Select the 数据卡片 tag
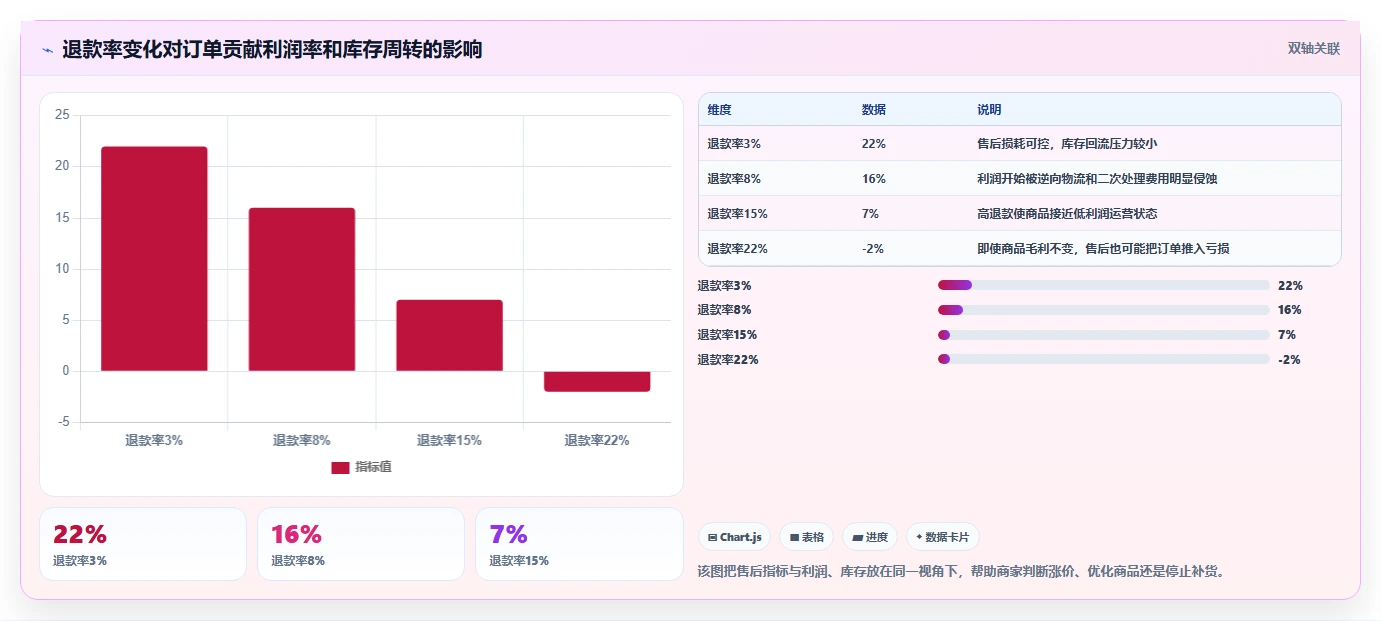Image resolution: width=1381 pixels, height=621 pixels. (943, 537)
